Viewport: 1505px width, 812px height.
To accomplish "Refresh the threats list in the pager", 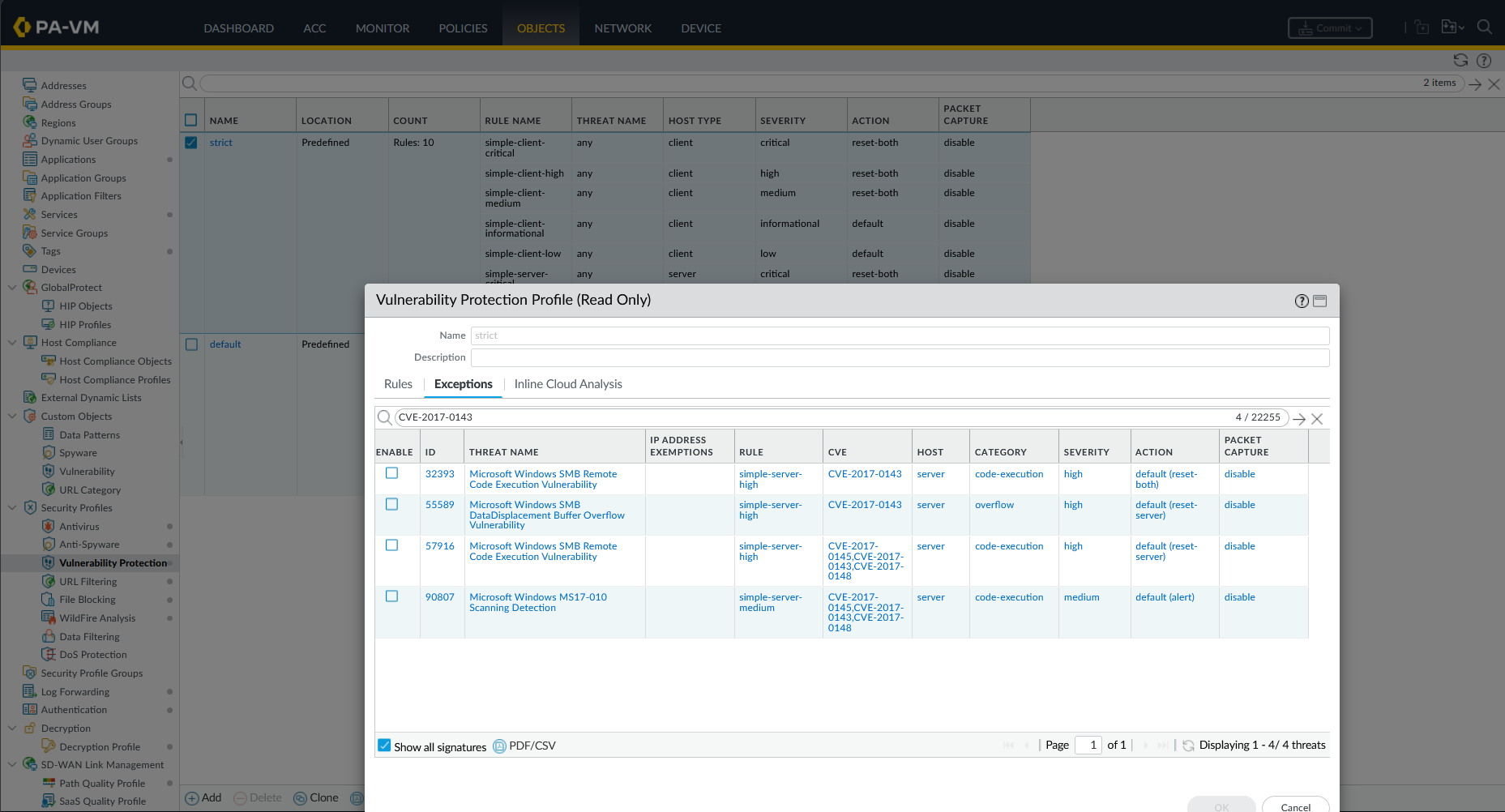I will [x=1188, y=746].
